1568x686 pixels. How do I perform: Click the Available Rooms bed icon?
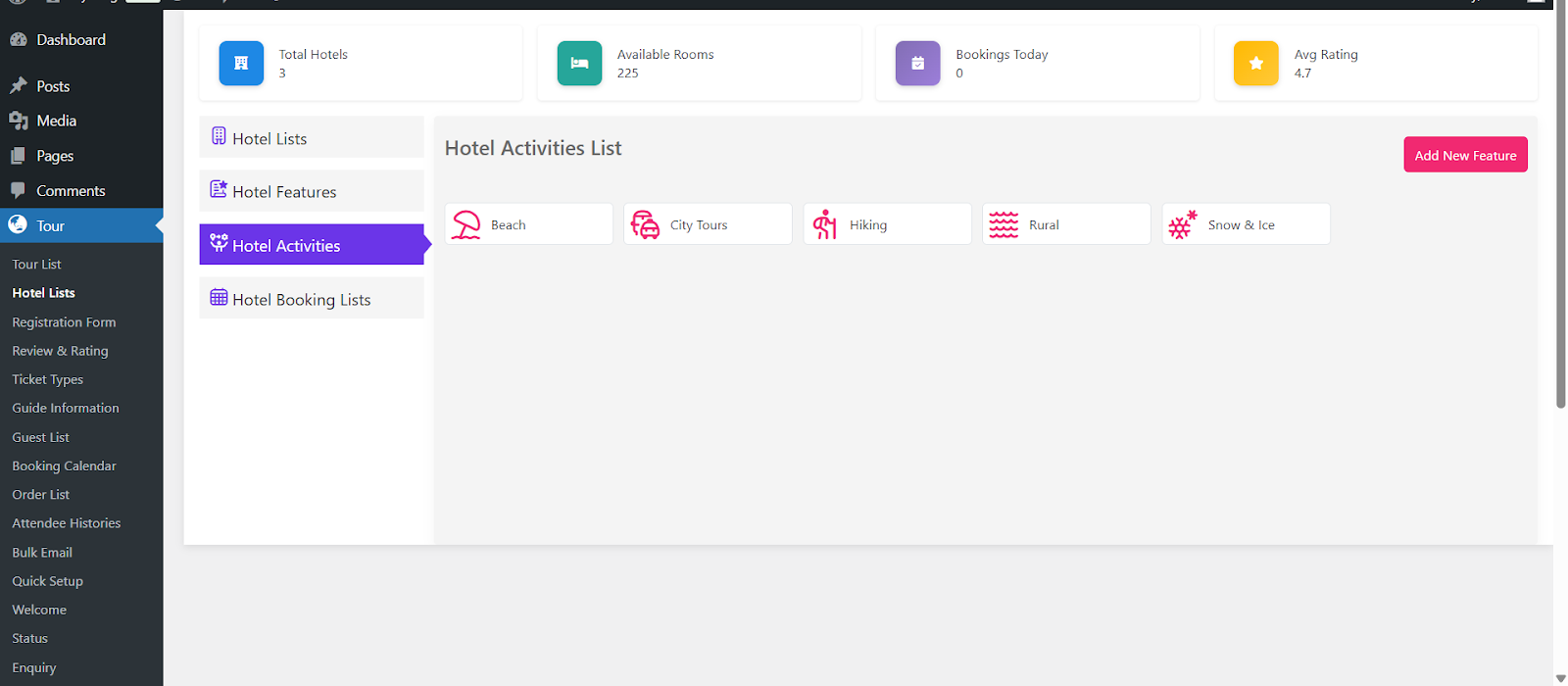[579, 64]
